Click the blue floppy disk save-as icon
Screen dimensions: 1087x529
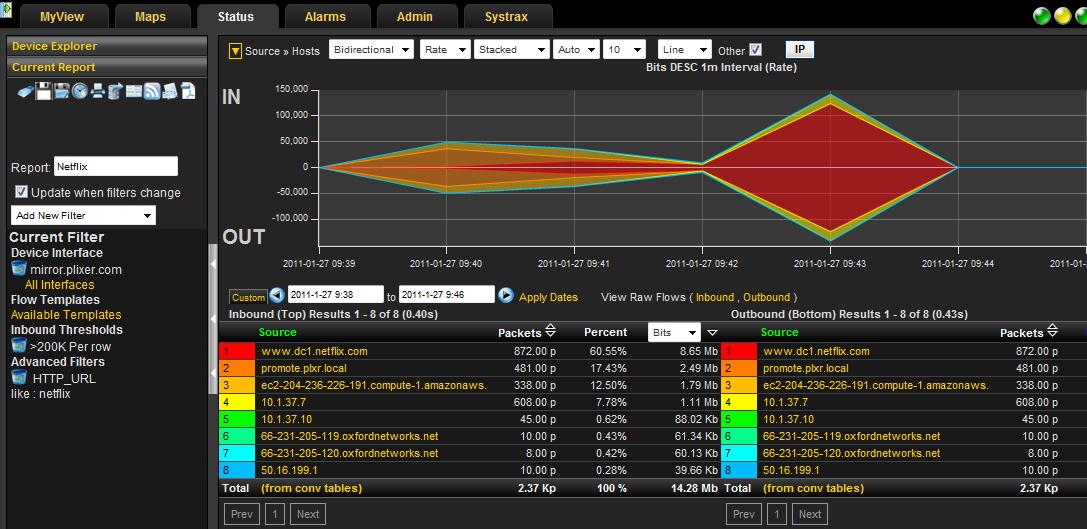click(x=62, y=91)
